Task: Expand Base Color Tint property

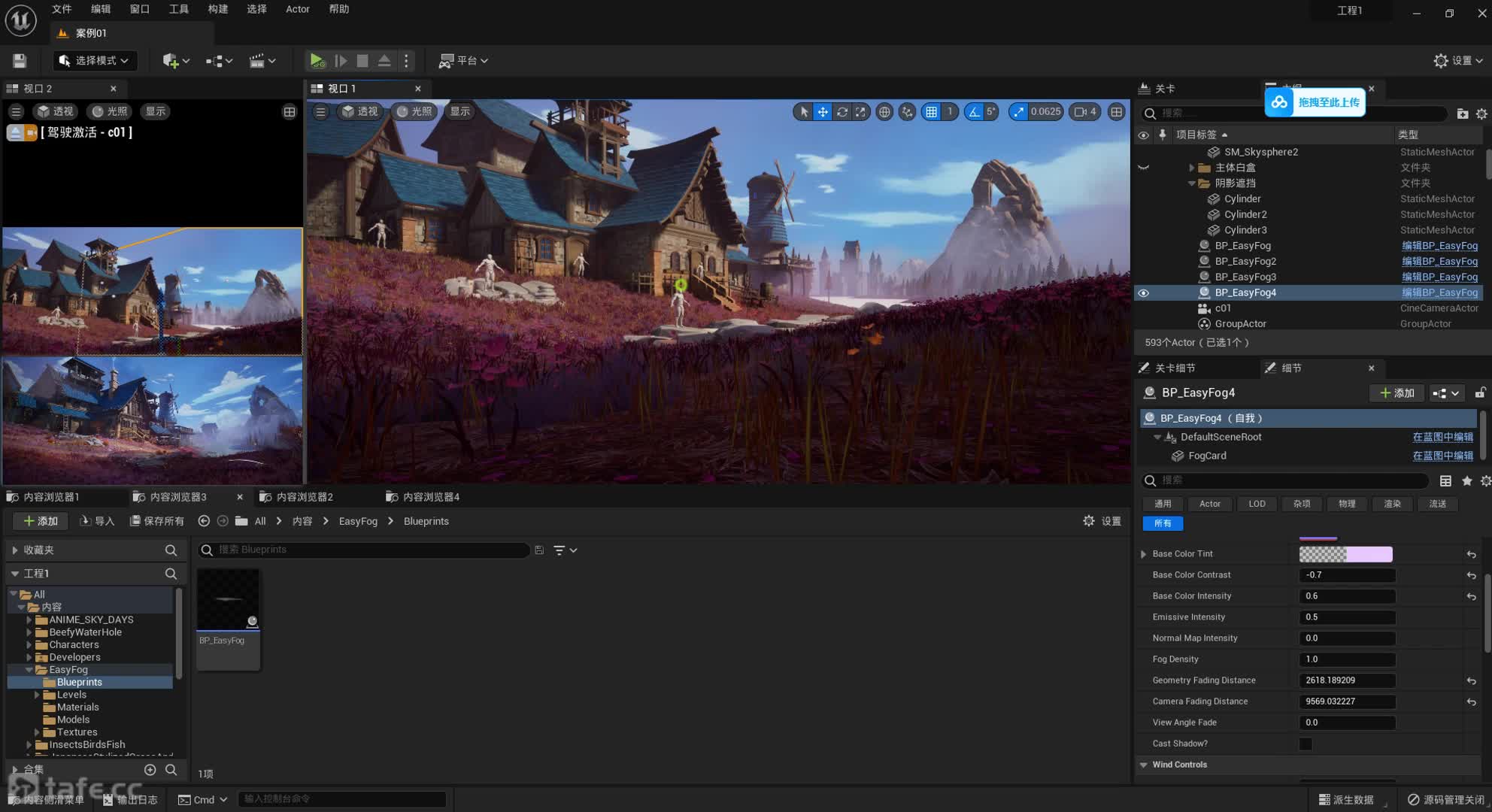Action: tap(1144, 554)
